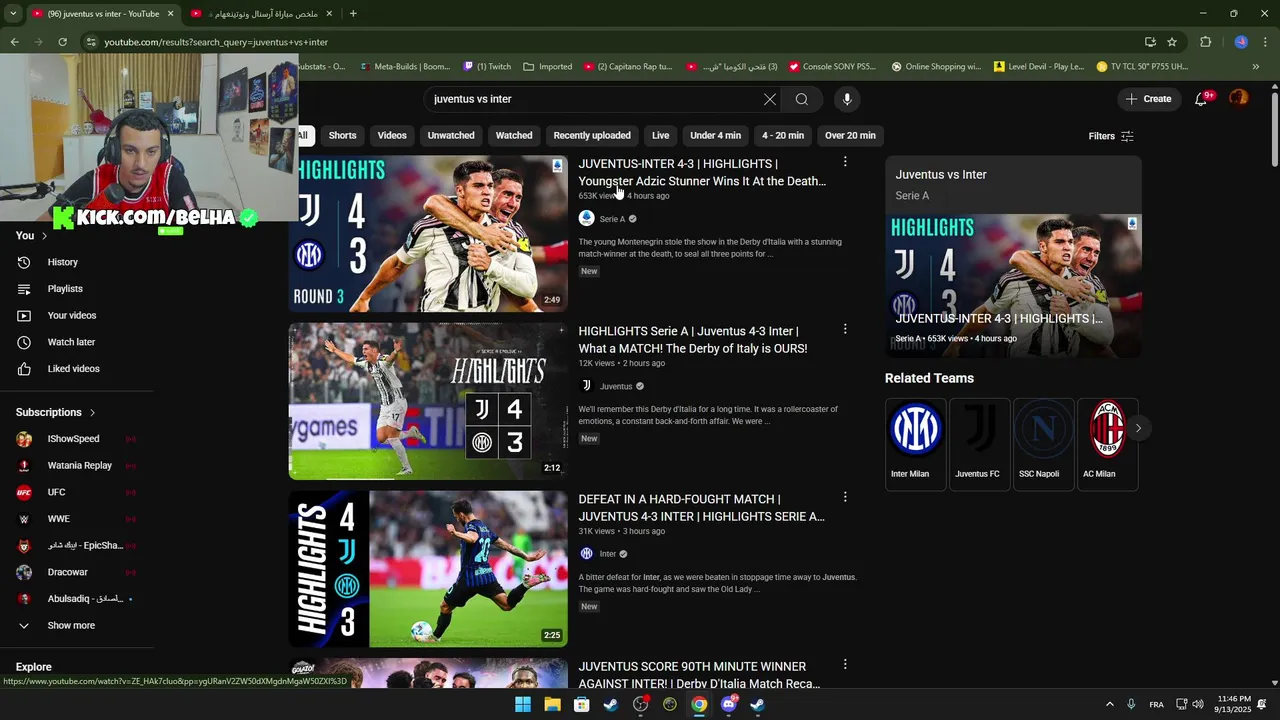Show hidden system tray icons
This screenshot has width=1280, height=720.
pyautogui.click(x=1109, y=704)
